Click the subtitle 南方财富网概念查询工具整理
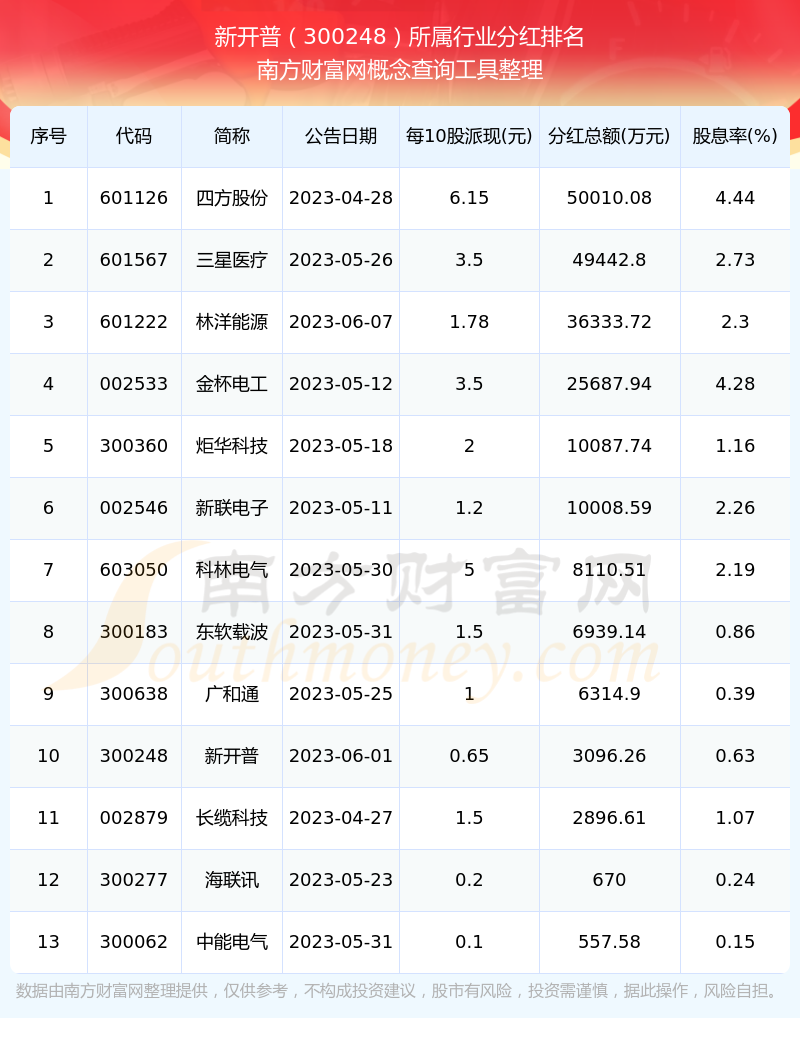 point(400,69)
